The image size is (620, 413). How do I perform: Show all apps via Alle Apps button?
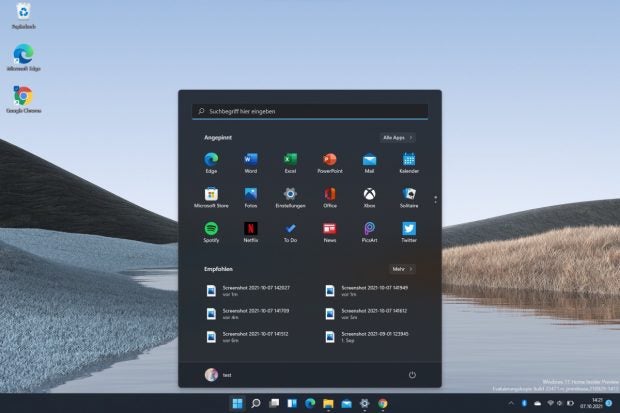(x=397, y=138)
